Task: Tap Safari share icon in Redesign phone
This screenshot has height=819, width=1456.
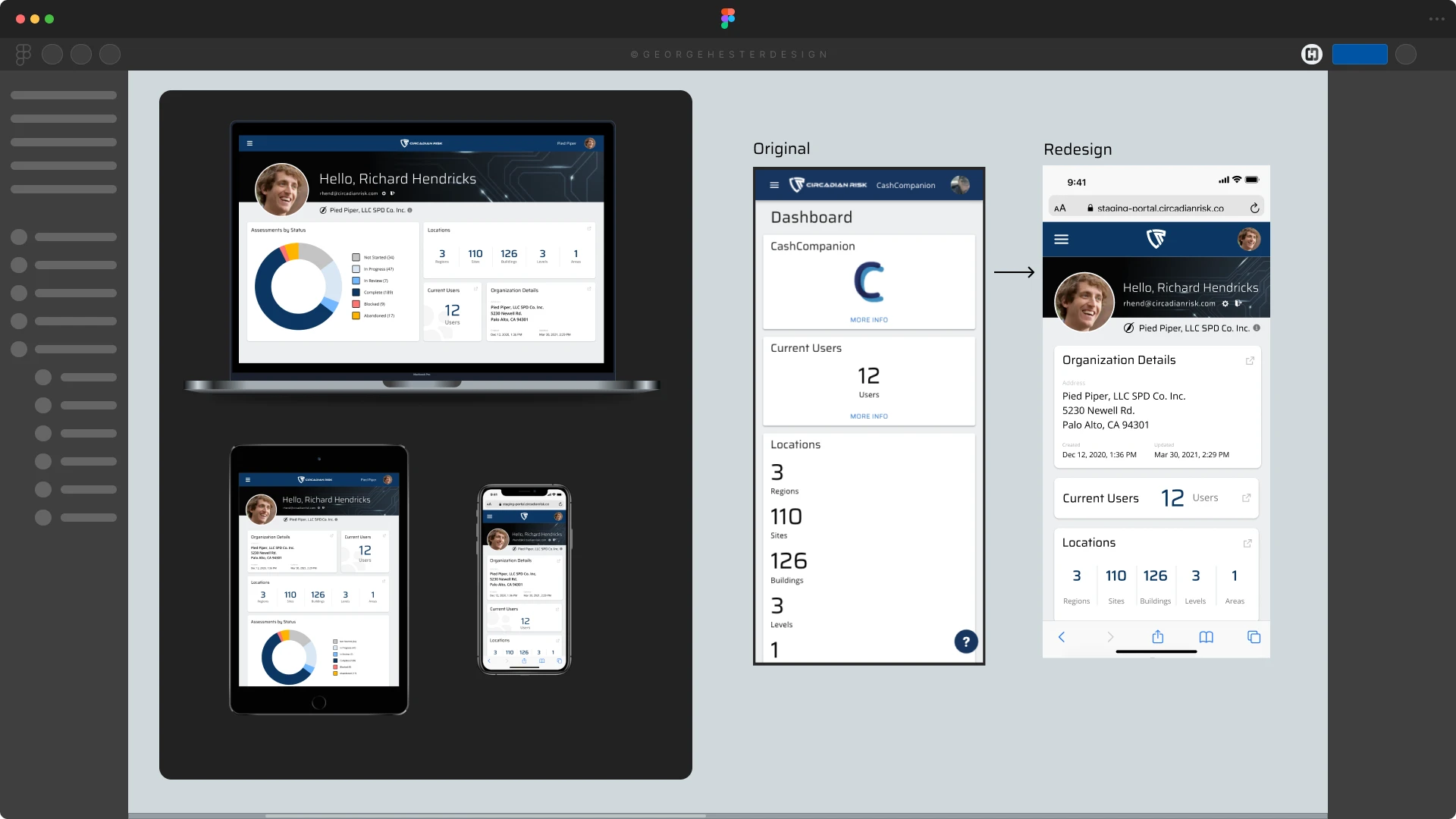Action: tap(1158, 636)
